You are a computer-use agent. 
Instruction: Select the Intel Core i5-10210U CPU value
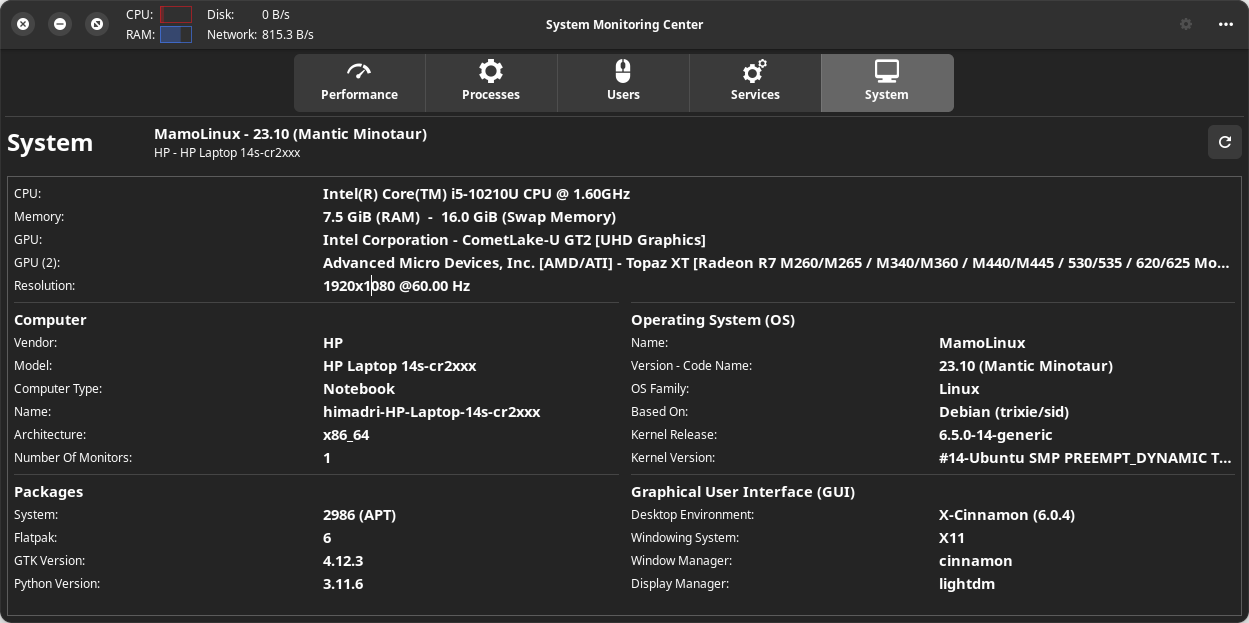tap(476, 194)
